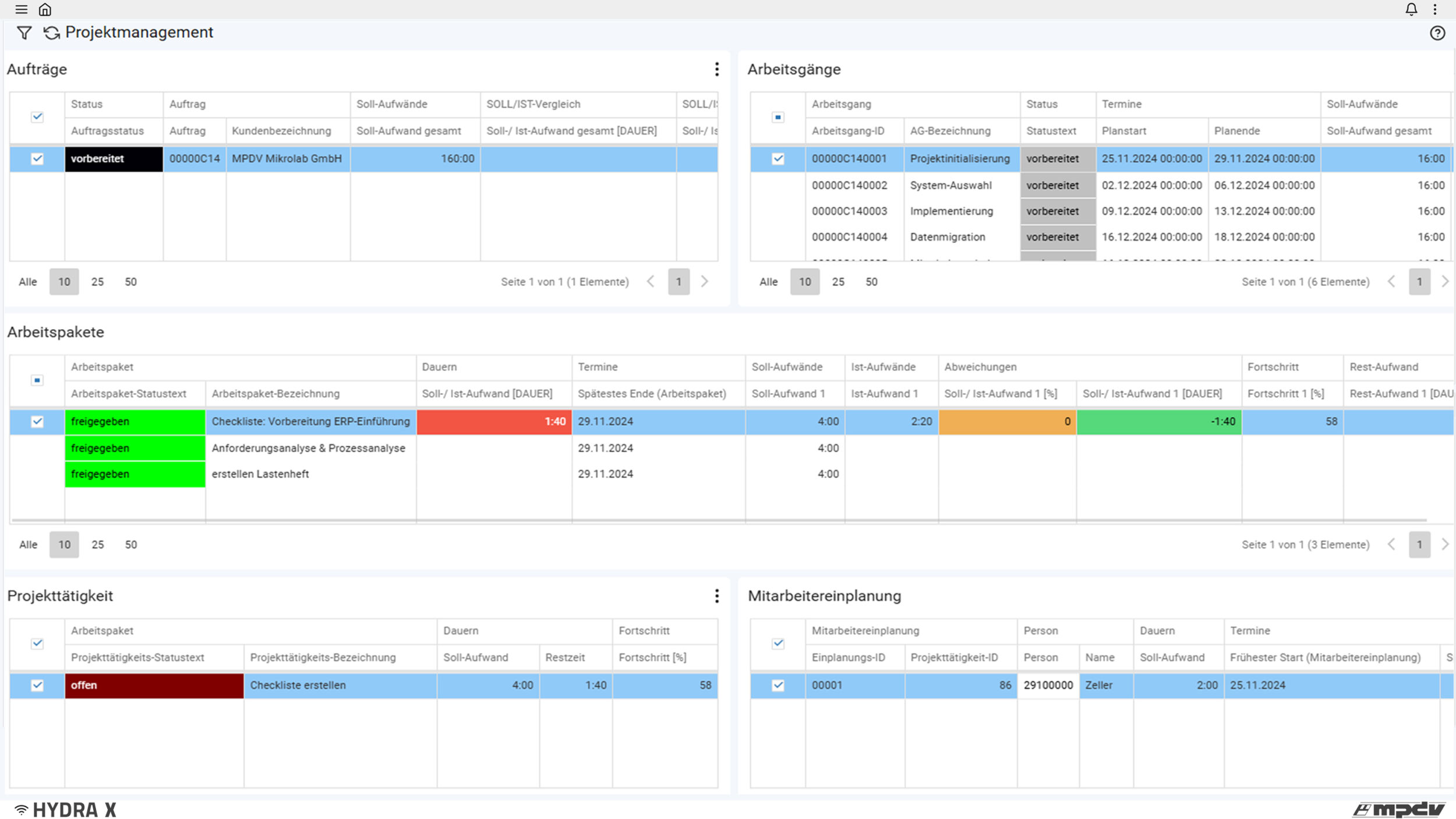Image resolution: width=1456 pixels, height=819 pixels.
Task: Toggle select-all checkbox in Arbeitsgänge header
Action: [x=778, y=117]
